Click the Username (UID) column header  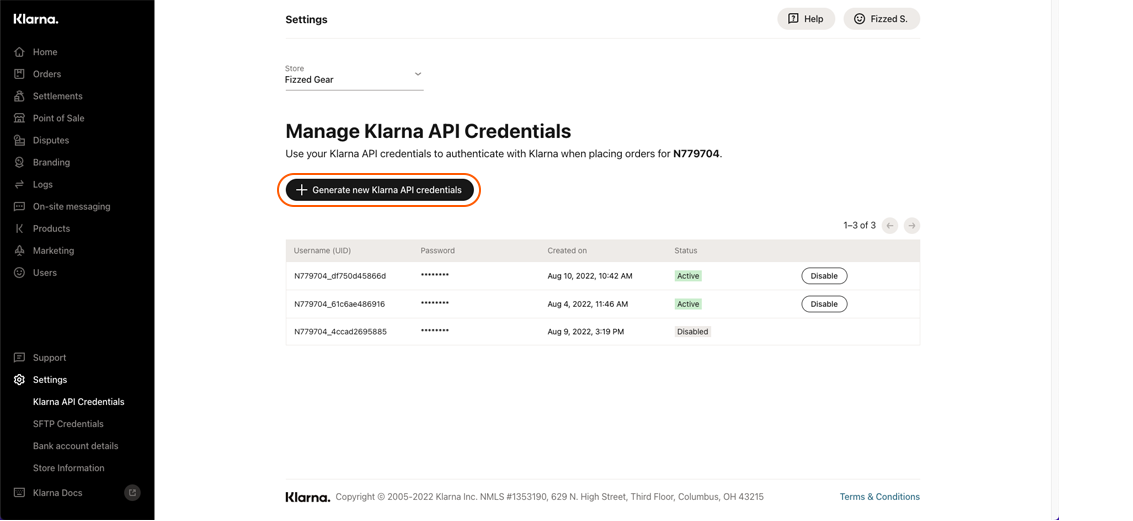[x=322, y=251]
